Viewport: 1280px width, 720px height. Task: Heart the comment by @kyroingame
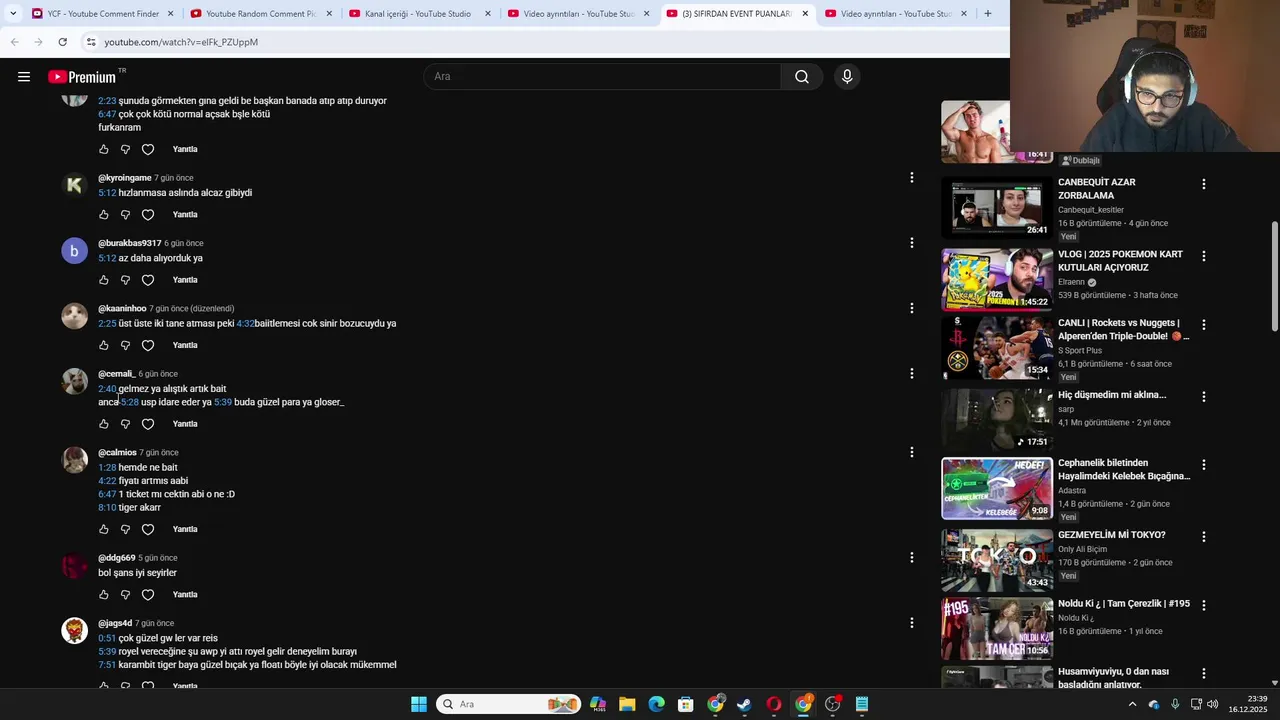tap(148, 215)
